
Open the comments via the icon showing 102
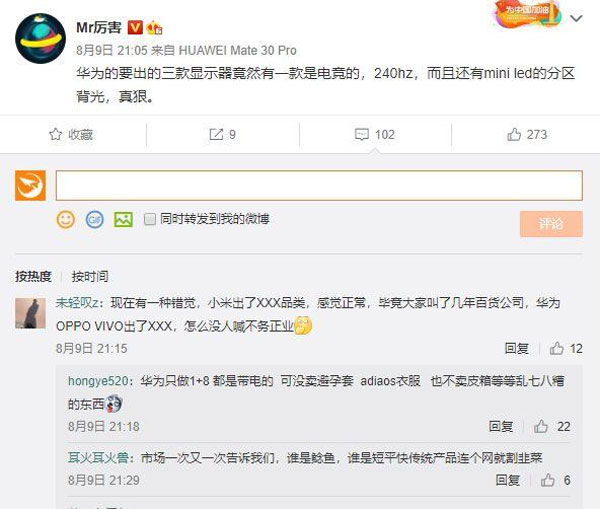pyautogui.click(x=375, y=135)
